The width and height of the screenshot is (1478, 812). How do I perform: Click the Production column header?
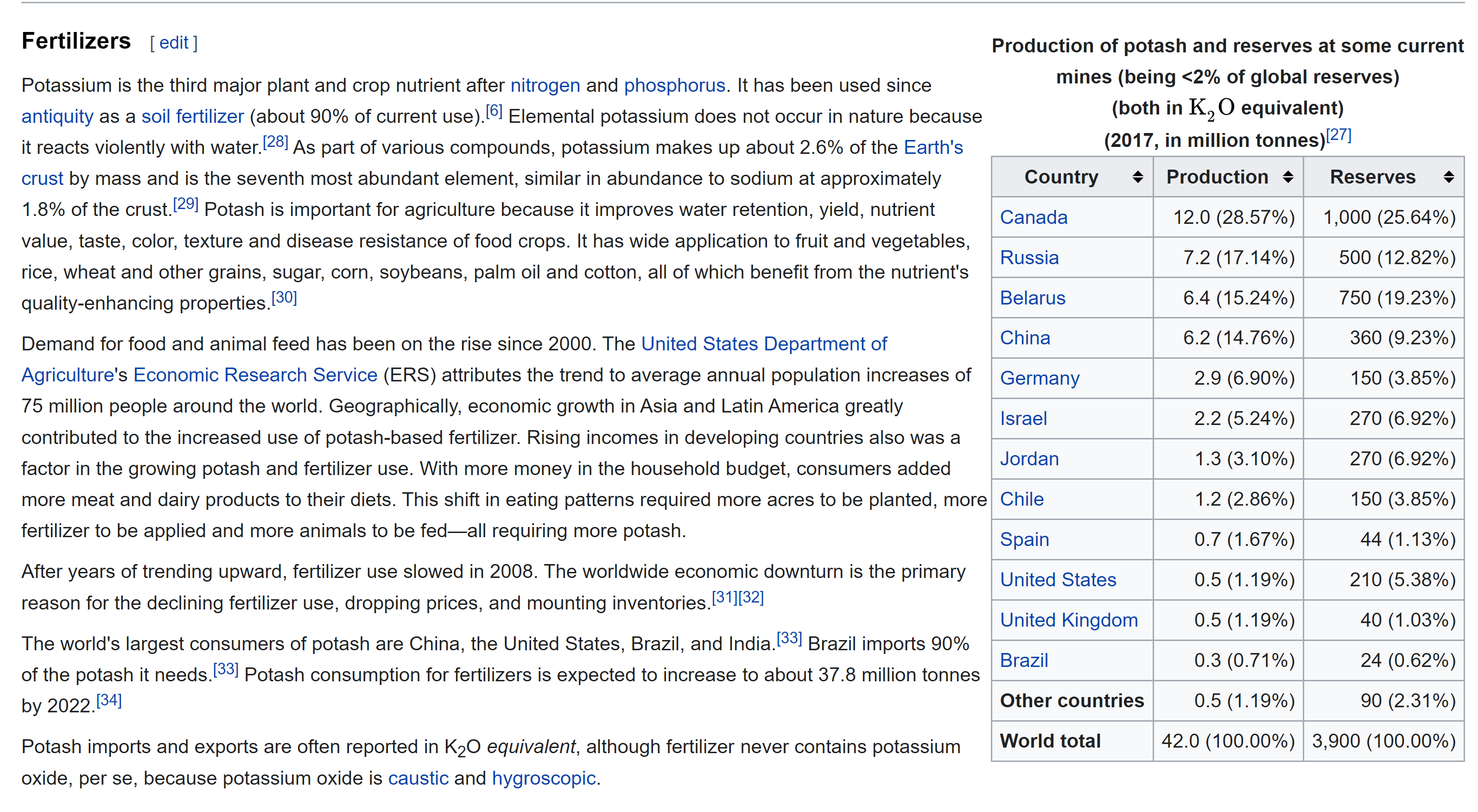click(x=1228, y=177)
